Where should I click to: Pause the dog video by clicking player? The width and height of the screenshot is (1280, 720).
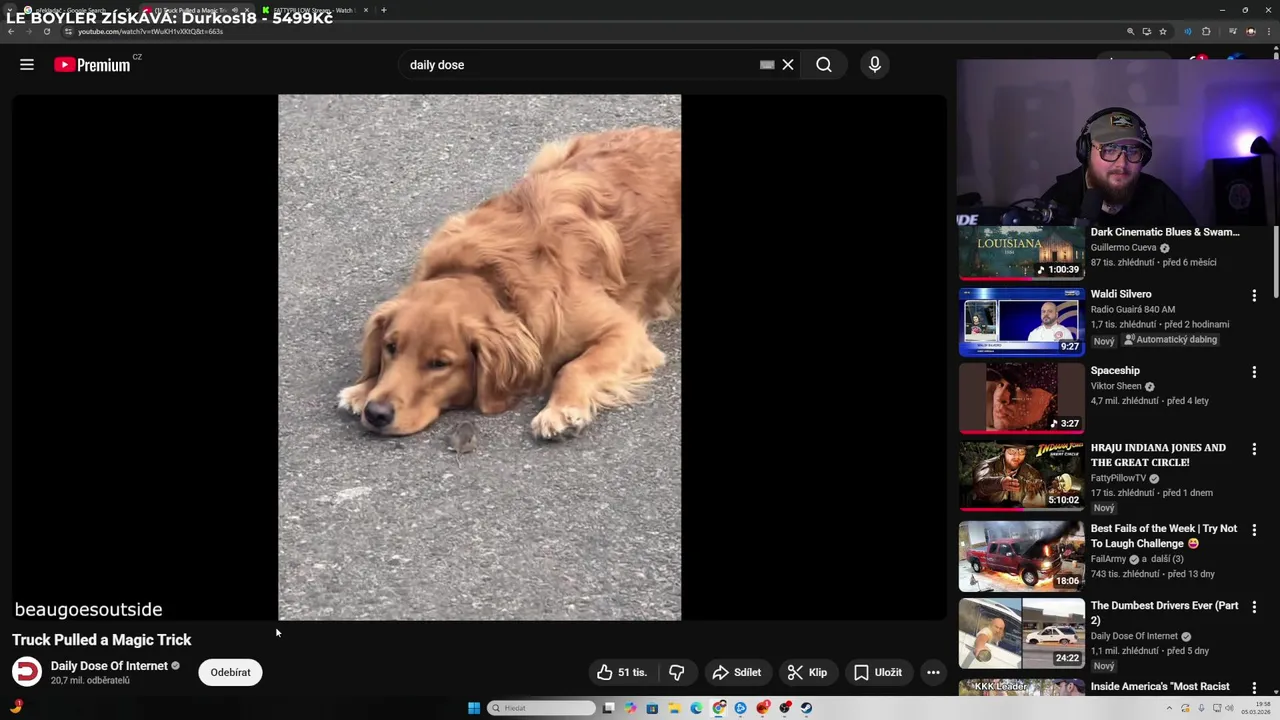(479, 357)
